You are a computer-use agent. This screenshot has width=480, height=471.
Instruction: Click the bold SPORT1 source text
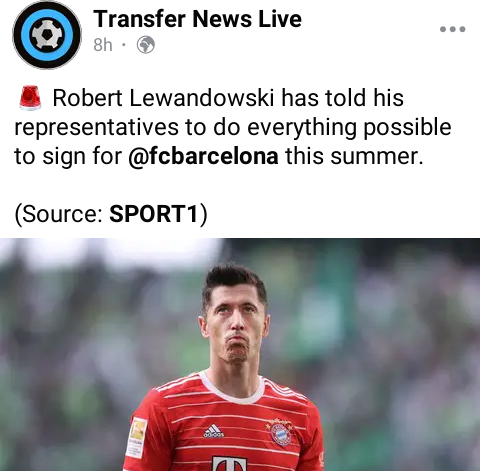pos(154,213)
